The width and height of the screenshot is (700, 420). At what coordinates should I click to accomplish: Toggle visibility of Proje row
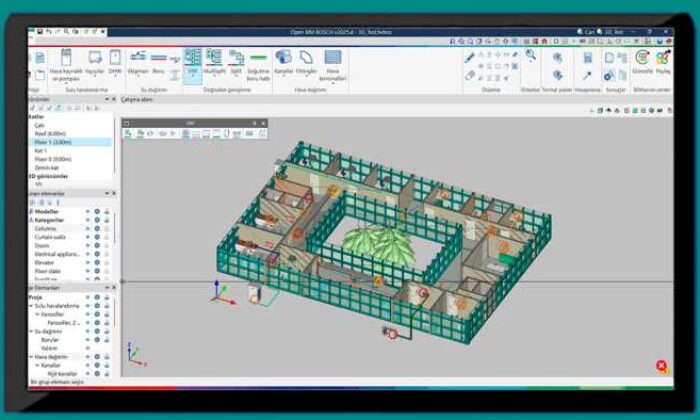click(88, 297)
